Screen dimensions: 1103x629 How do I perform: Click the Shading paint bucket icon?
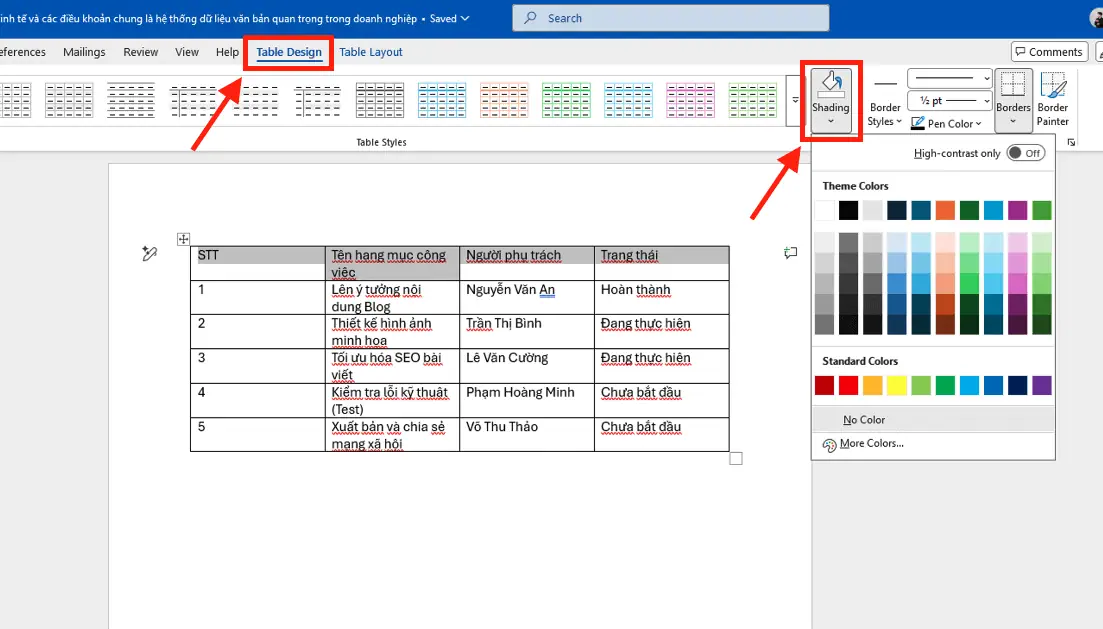[830, 84]
